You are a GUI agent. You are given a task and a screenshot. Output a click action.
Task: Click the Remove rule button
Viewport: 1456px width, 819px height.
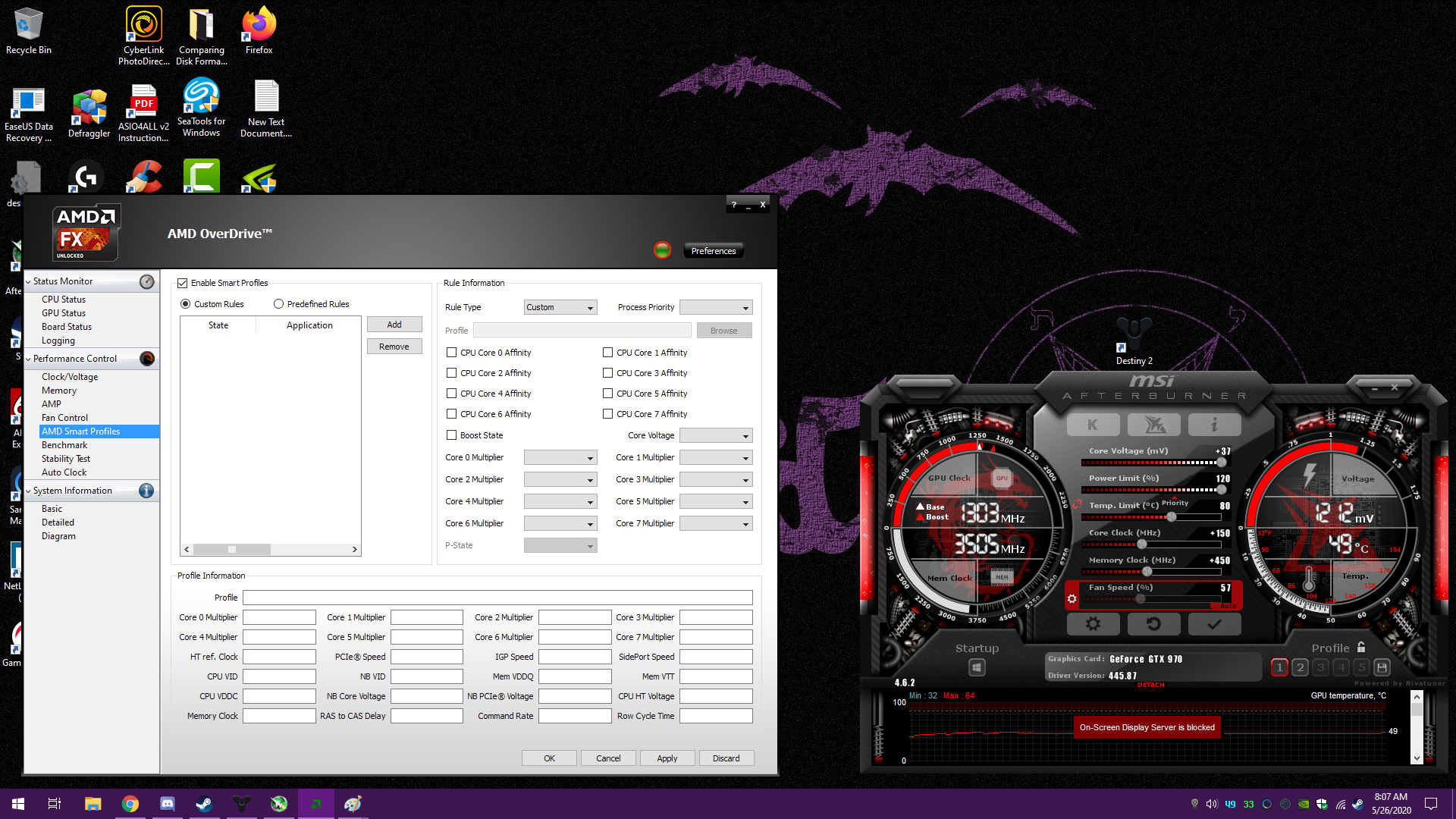pos(394,347)
